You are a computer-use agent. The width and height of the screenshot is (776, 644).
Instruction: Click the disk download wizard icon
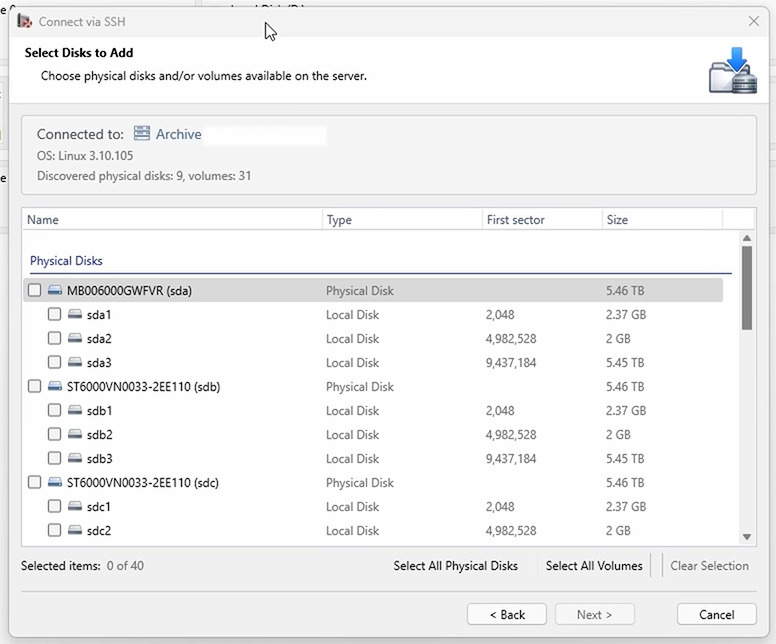coord(733,70)
